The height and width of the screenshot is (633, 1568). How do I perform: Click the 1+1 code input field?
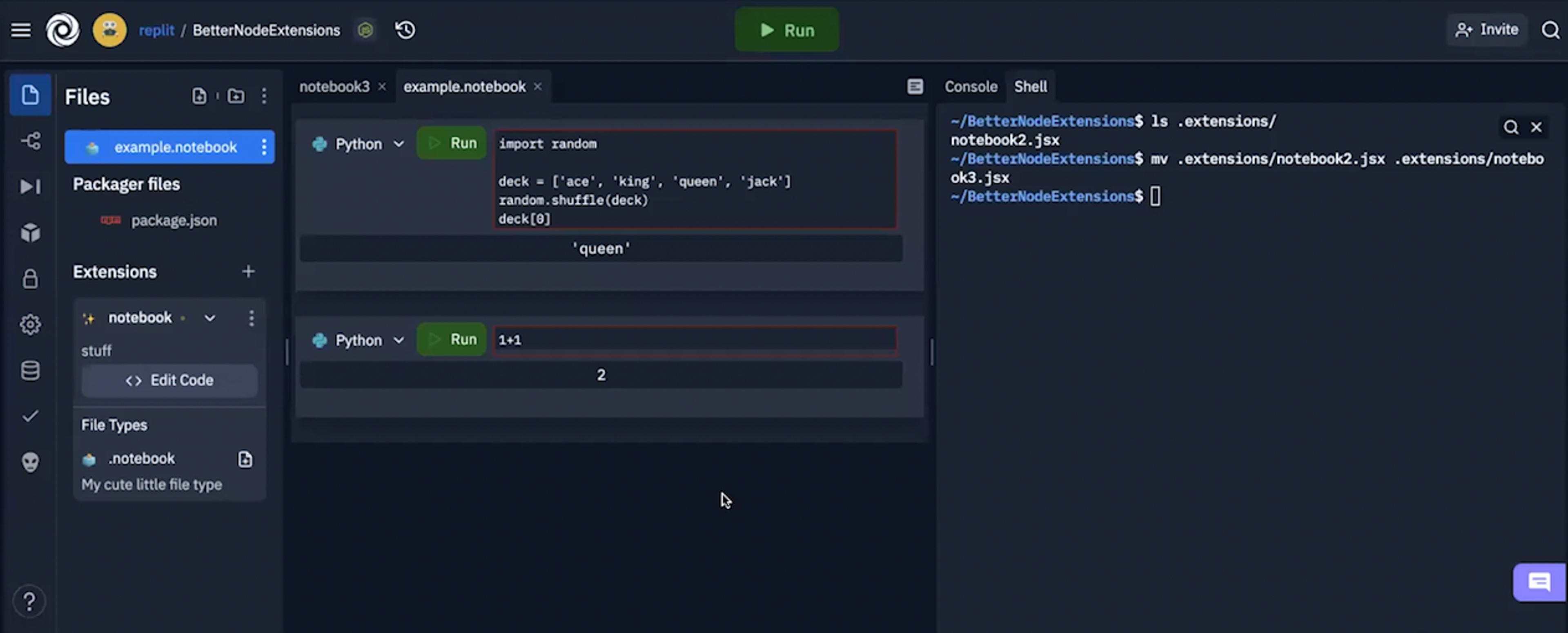point(695,340)
